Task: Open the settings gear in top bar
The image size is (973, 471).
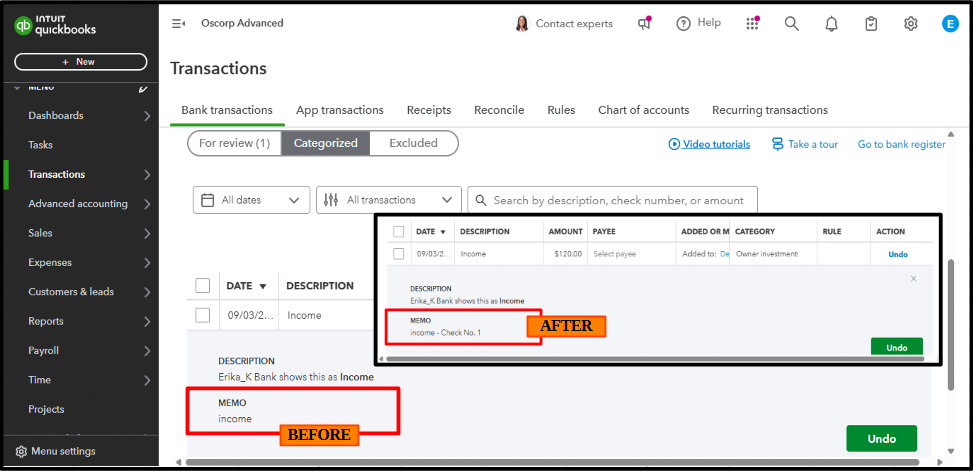Action: click(910, 24)
